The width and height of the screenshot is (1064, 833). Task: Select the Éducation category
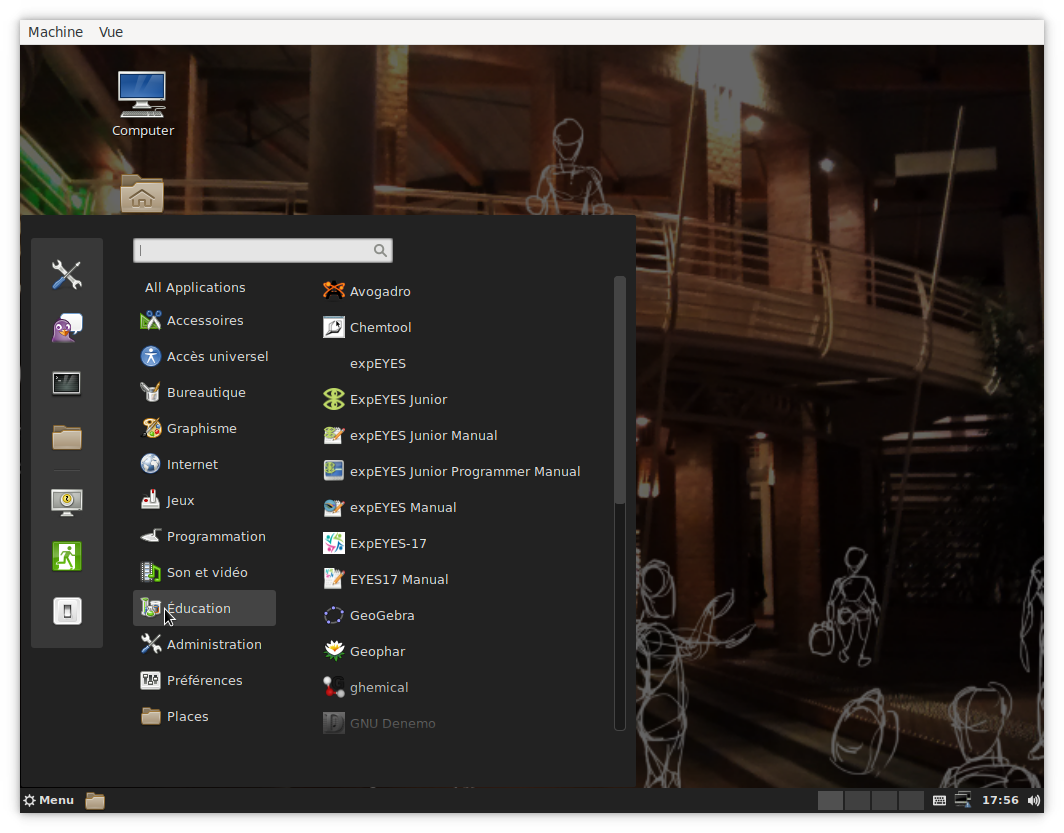click(204, 608)
